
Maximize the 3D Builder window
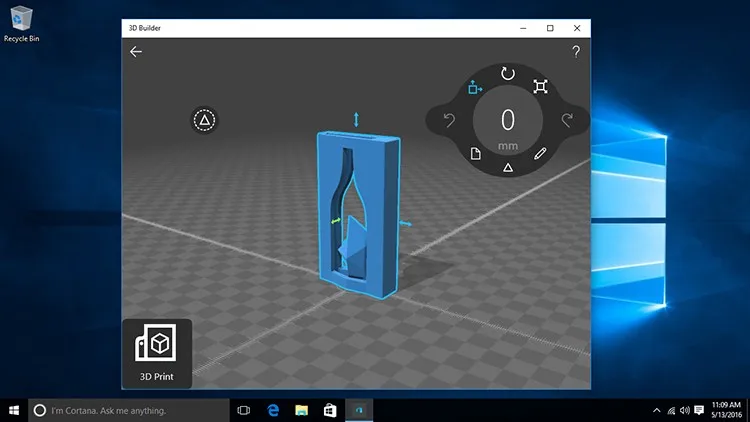pyautogui.click(x=550, y=28)
